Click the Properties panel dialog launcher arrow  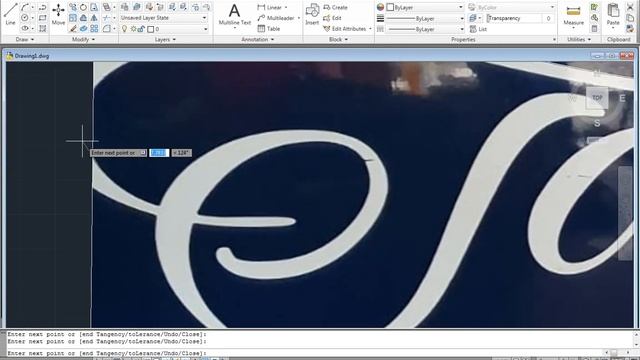554,40
